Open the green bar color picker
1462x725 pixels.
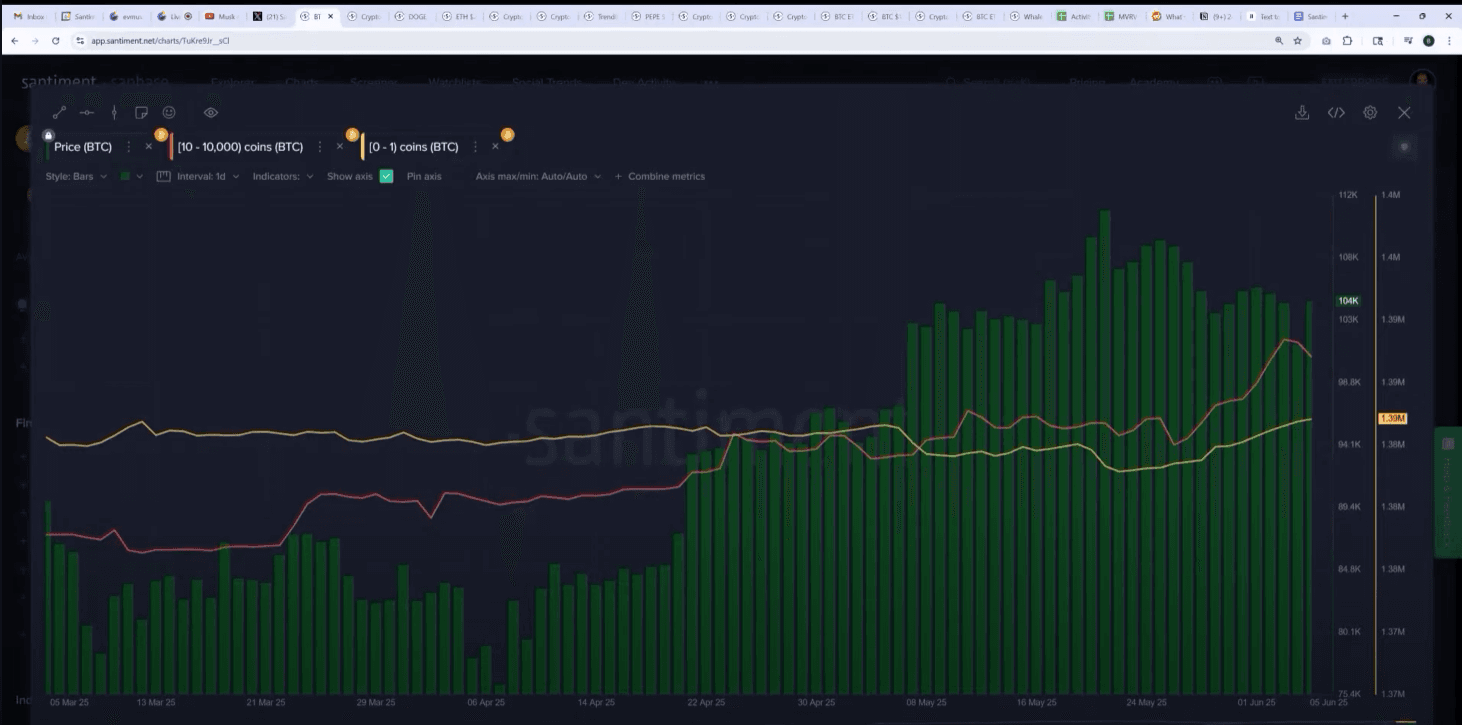131,177
